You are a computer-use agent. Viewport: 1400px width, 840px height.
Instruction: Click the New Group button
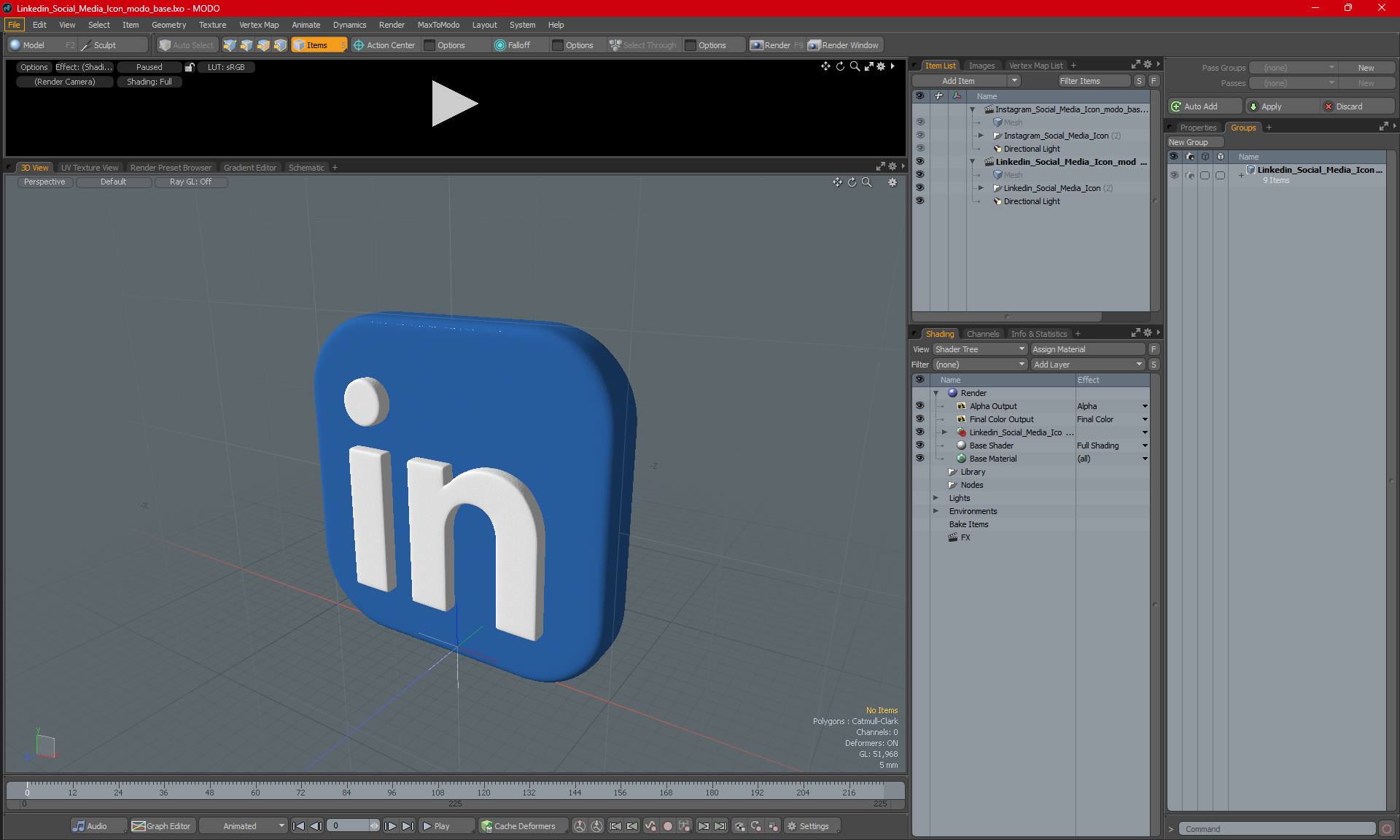point(1195,142)
